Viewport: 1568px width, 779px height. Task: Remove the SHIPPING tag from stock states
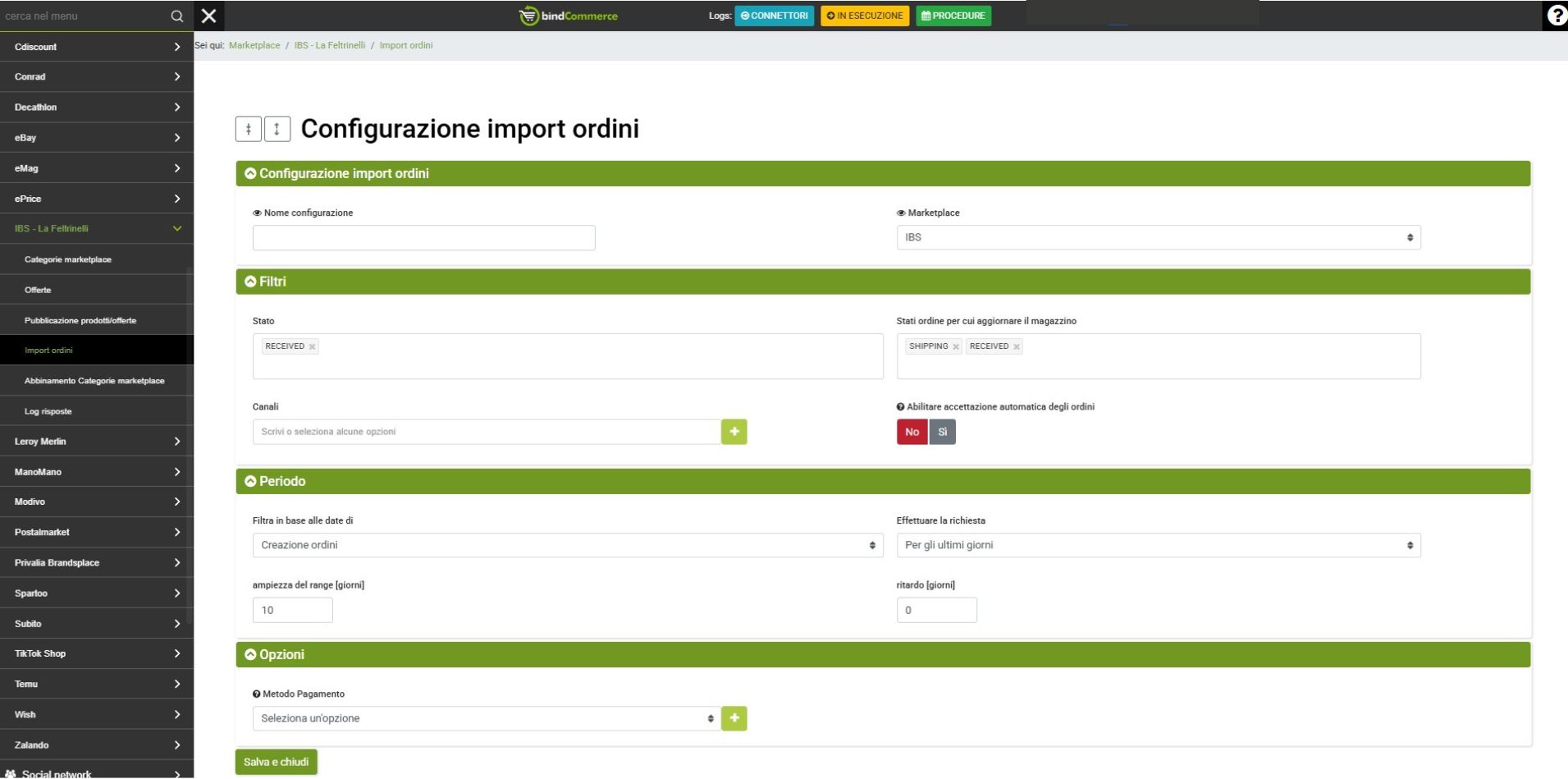click(956, 347)
